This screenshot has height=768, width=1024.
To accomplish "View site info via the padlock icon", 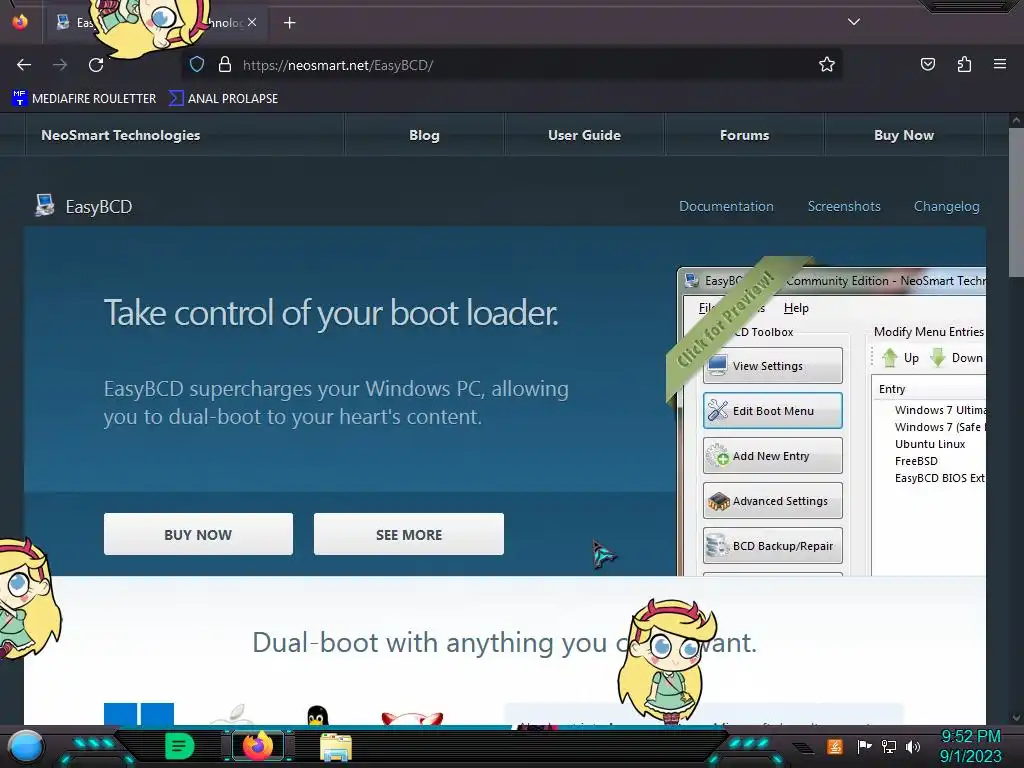I will pyautogui.click(x=225, y=64).
